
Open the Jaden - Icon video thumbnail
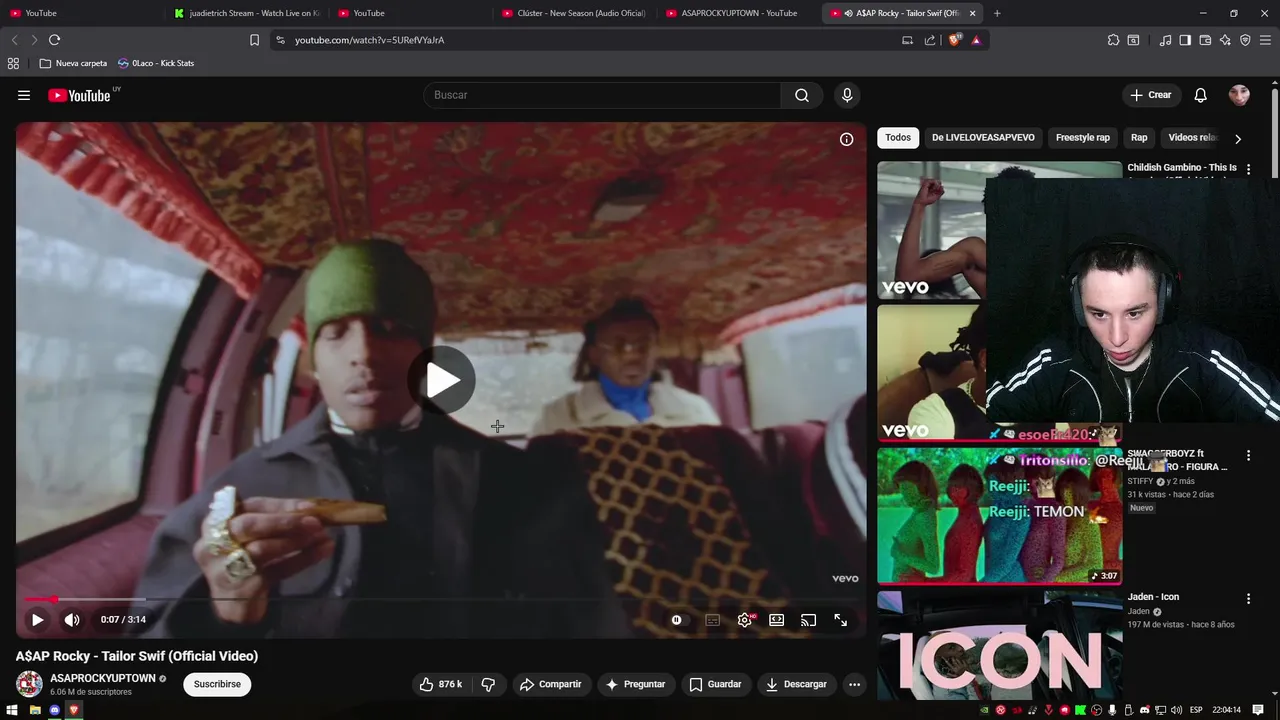999,645
